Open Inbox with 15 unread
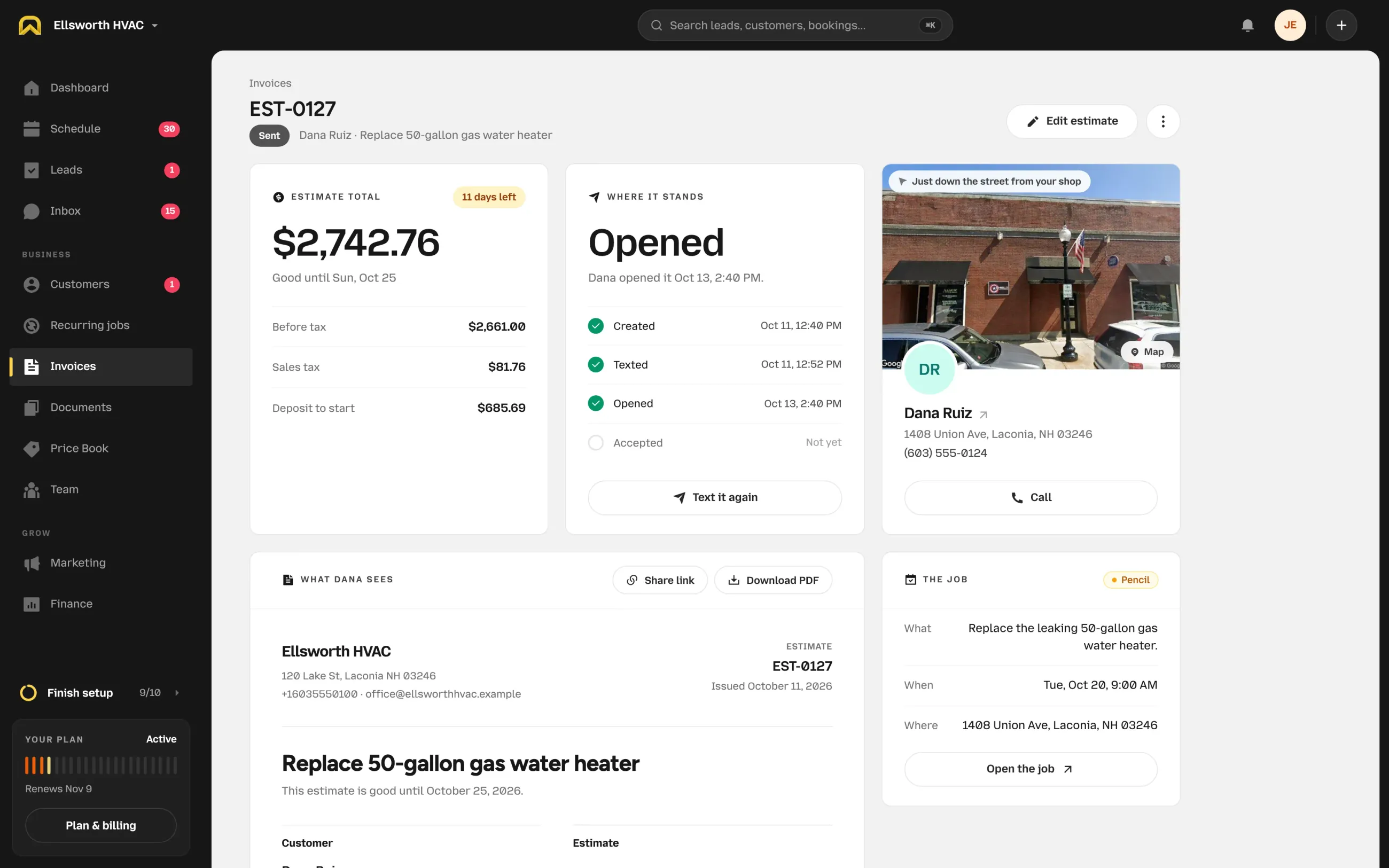This screenshot has width=1389, height=868. [101, 212]
